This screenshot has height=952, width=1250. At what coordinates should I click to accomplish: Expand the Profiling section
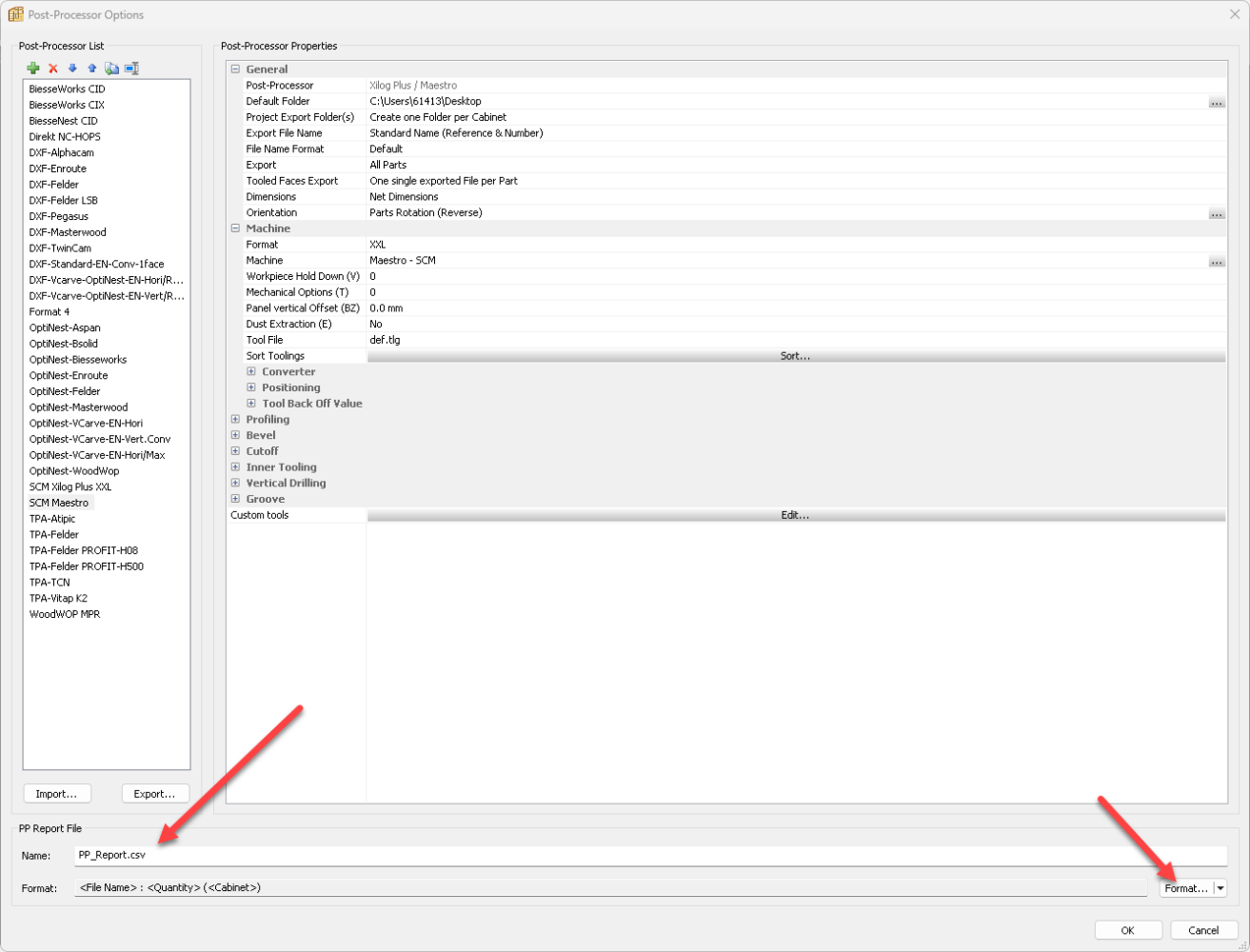pos(235,420)
